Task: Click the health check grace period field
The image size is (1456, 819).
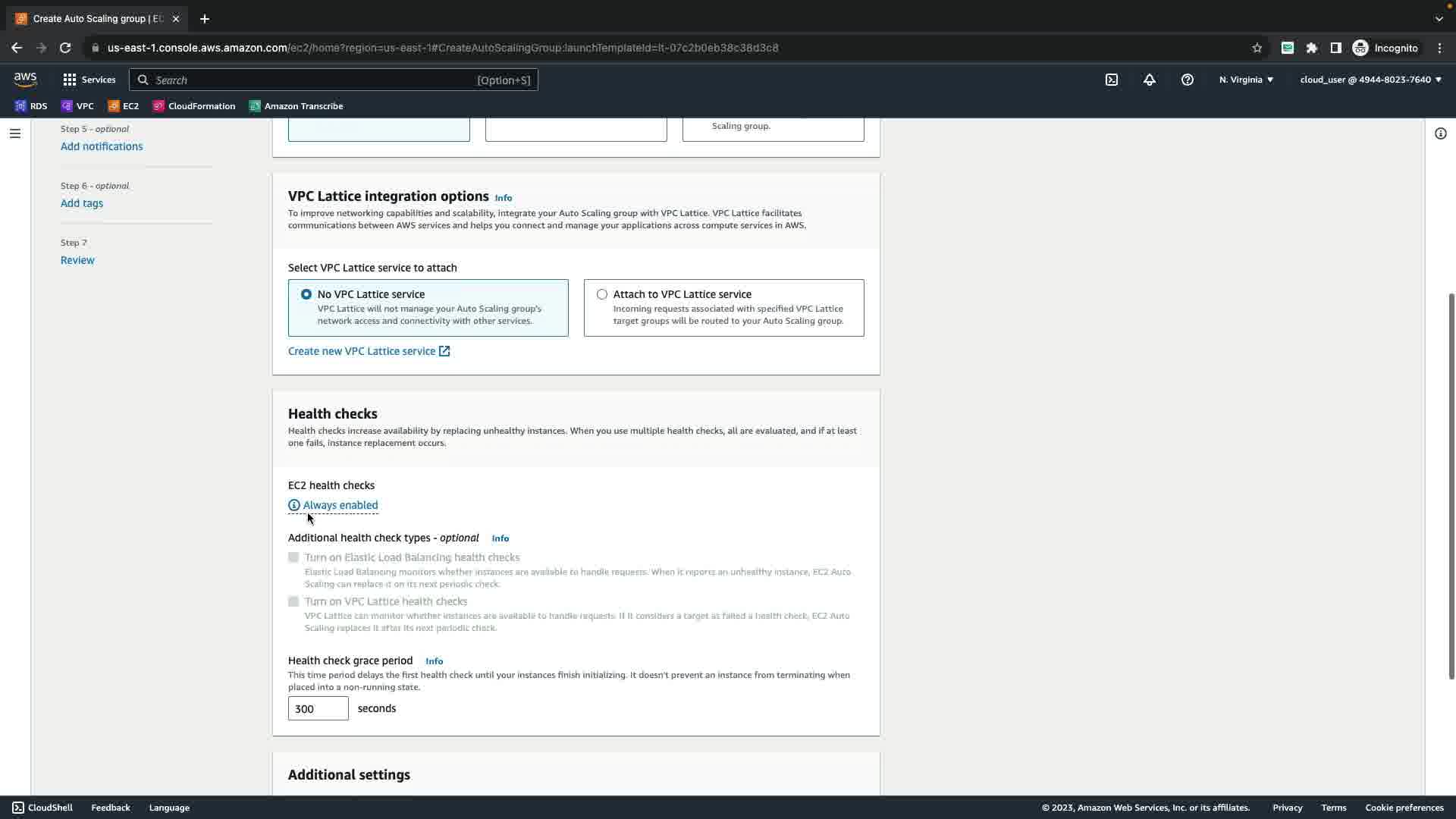Action: 318,708
